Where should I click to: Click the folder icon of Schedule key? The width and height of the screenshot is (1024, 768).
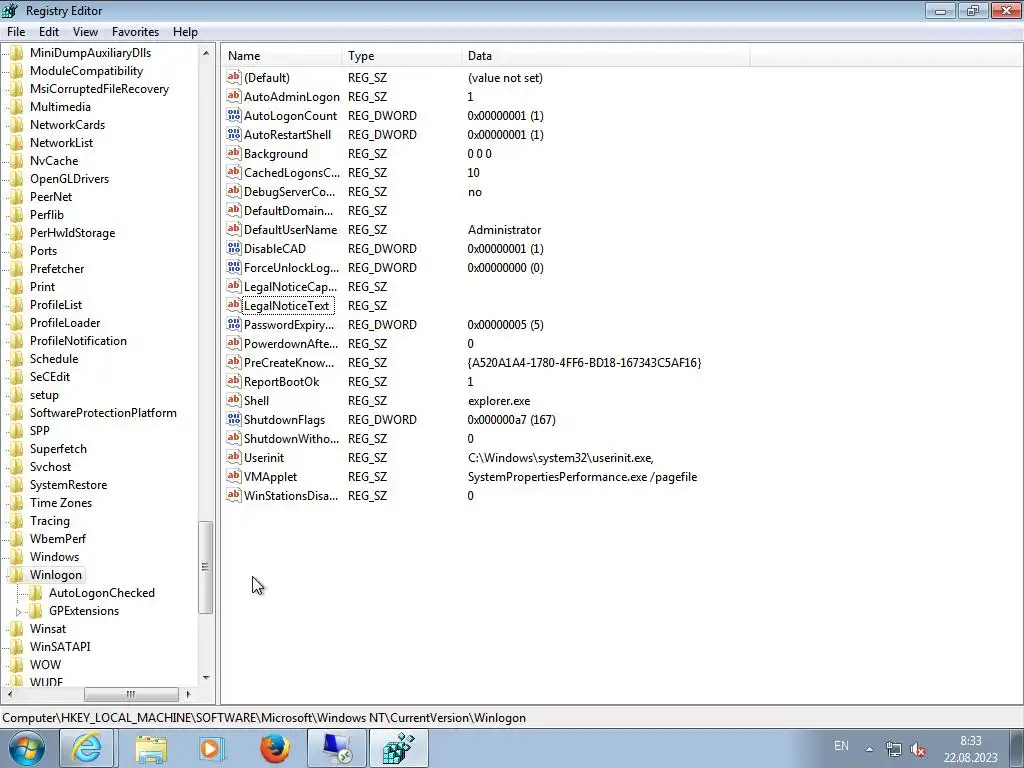point(17,359)
